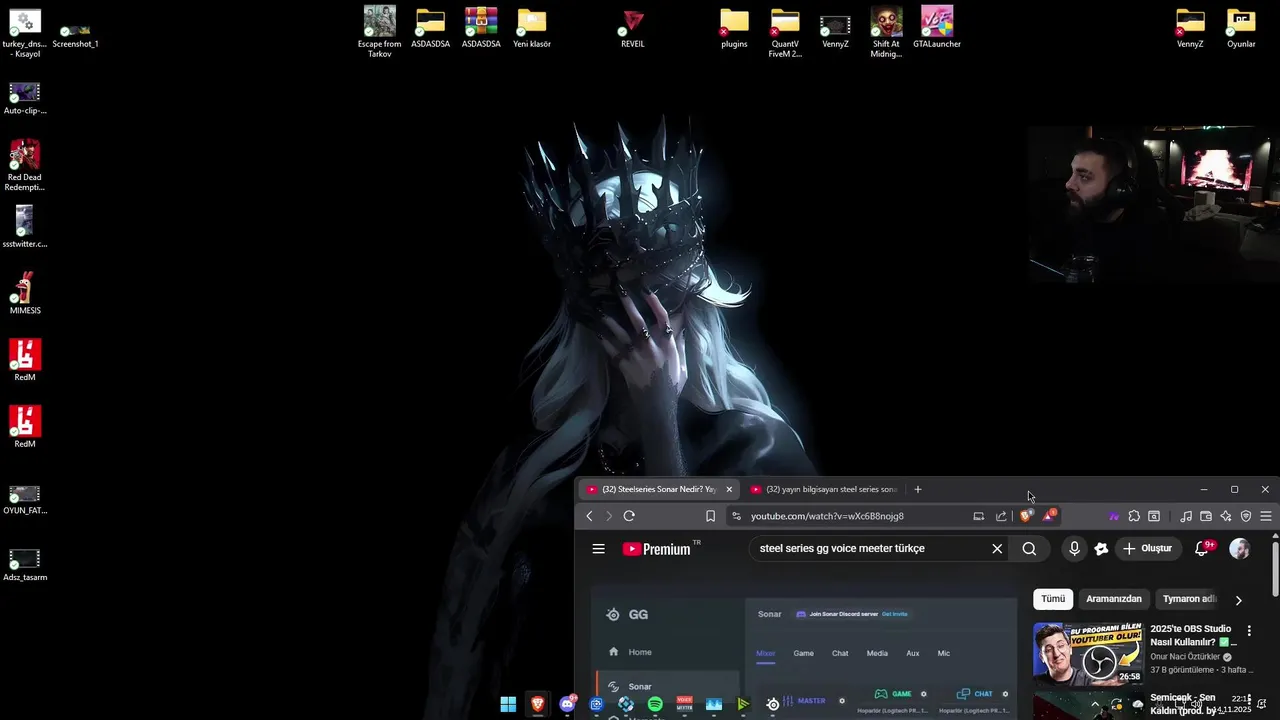Image resolution: width=1280 pixels, height=720 pixels.
Task: Open Spotify from the taskbar
Action: 655,704
